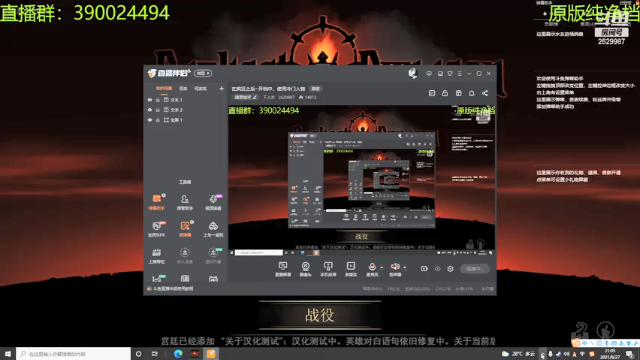Click the 战役 campaign button in the game
The image size is (640, 360).
(320, 315)
